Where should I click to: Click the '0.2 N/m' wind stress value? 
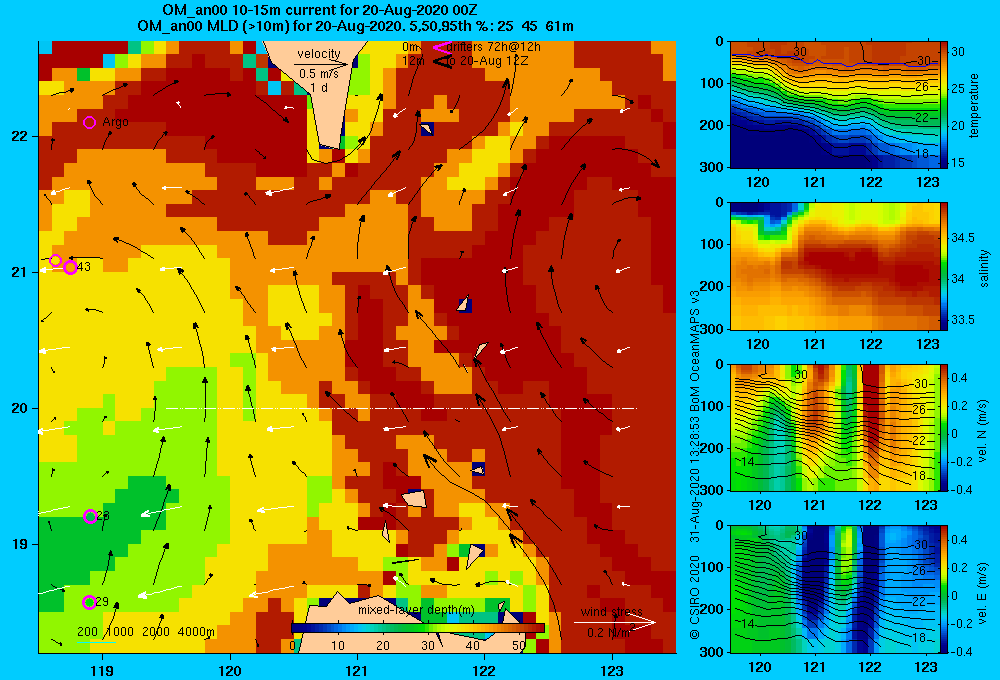pos(609,633)
